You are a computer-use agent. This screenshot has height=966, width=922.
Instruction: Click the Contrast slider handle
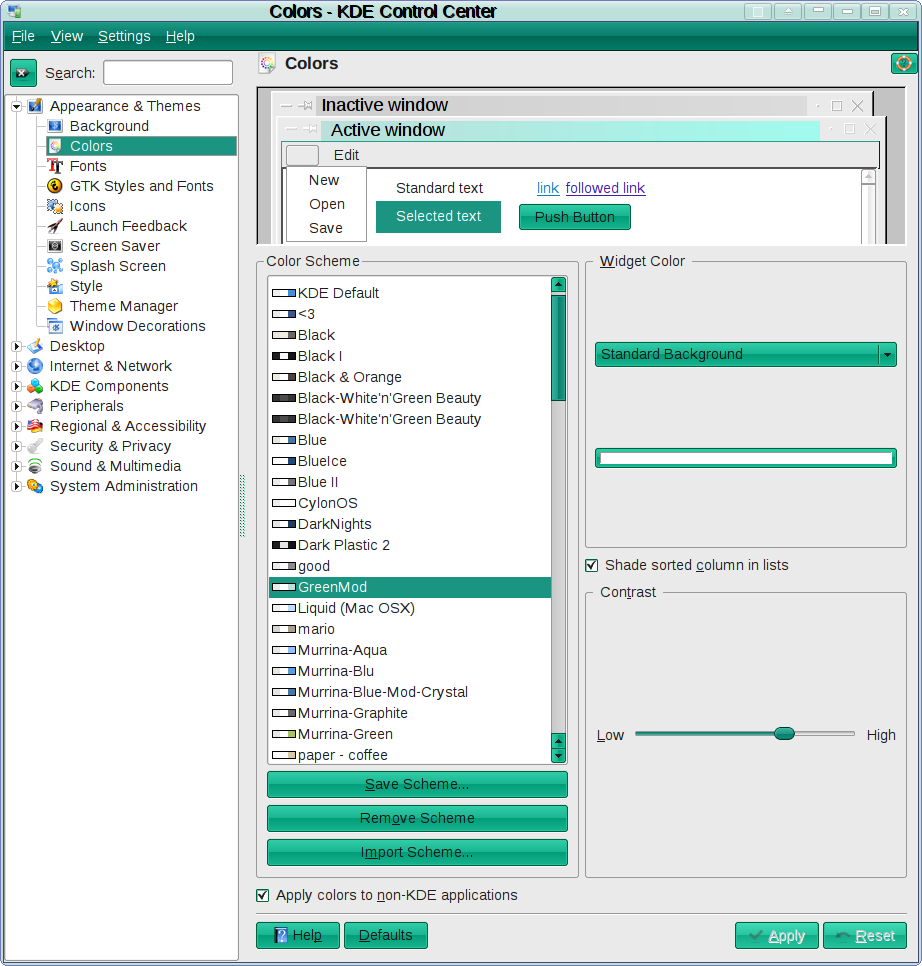784,733
